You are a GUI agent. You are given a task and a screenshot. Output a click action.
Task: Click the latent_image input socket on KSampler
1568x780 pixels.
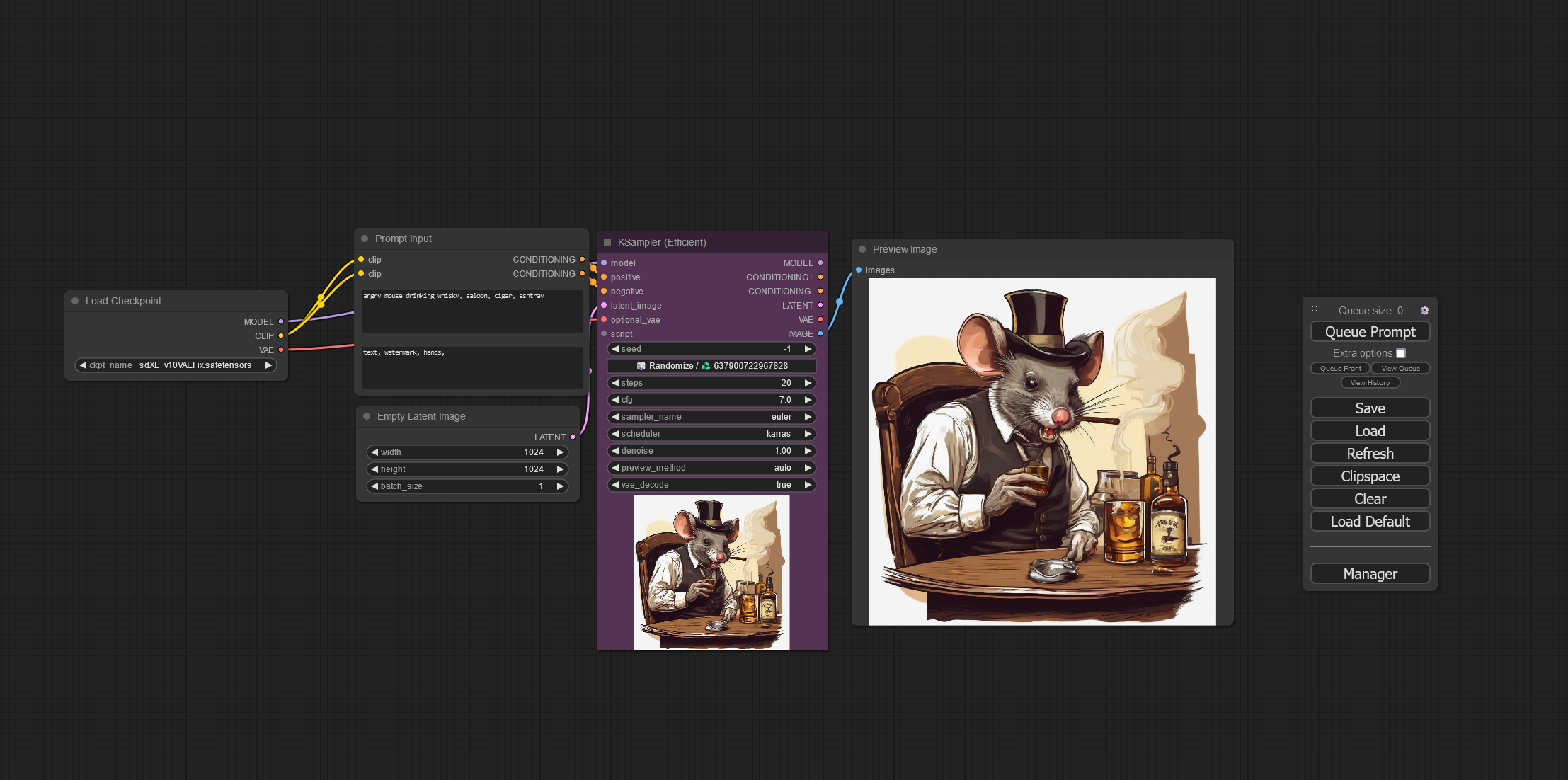(604, 305)
